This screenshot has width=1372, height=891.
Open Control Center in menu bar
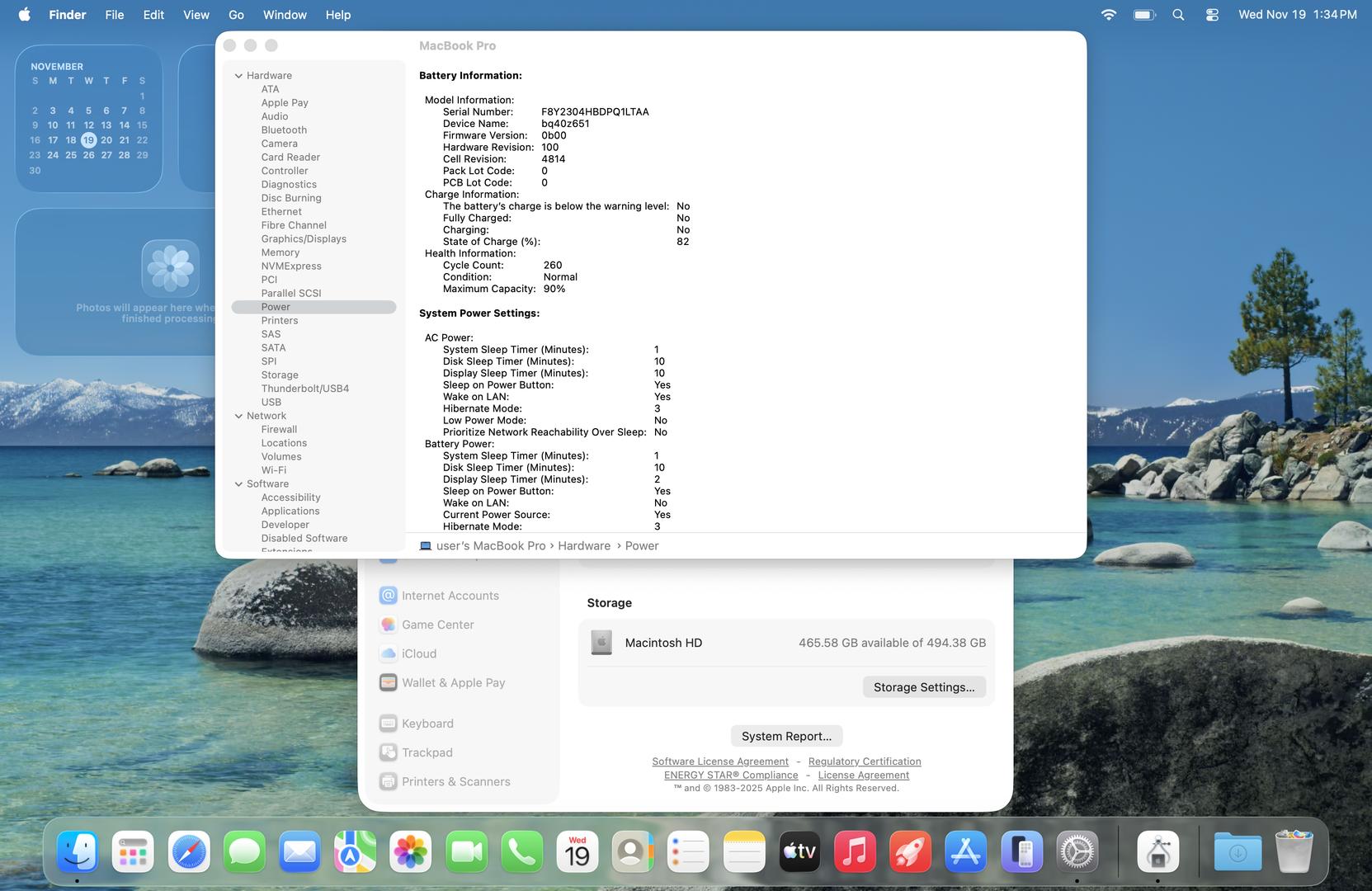click(x=1212, y=15)
